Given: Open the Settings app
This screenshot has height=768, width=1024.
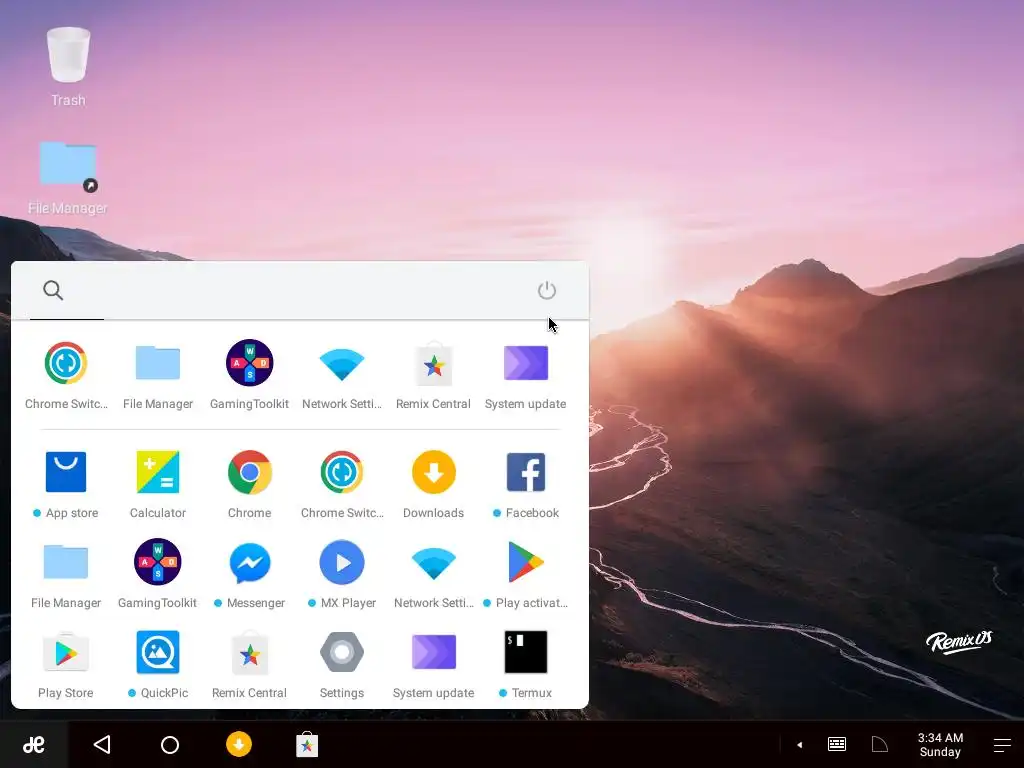Looking at the screenshot, I should point(342,664).
